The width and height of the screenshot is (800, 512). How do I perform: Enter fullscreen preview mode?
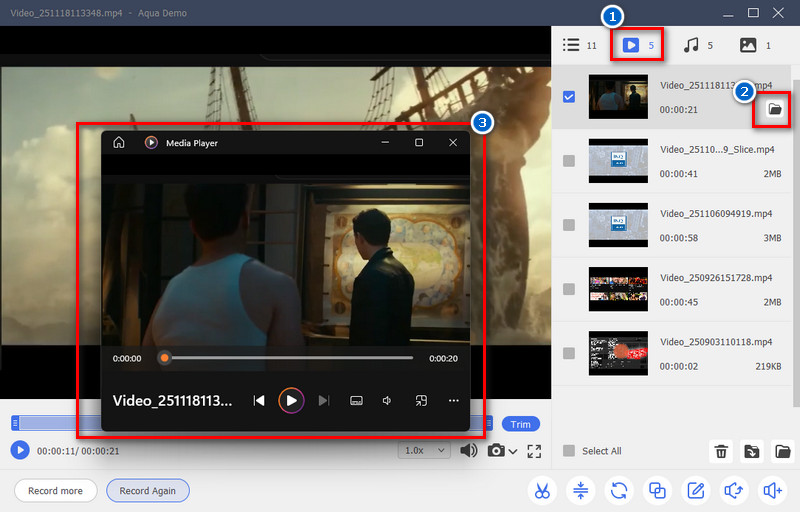coord(534,451)
